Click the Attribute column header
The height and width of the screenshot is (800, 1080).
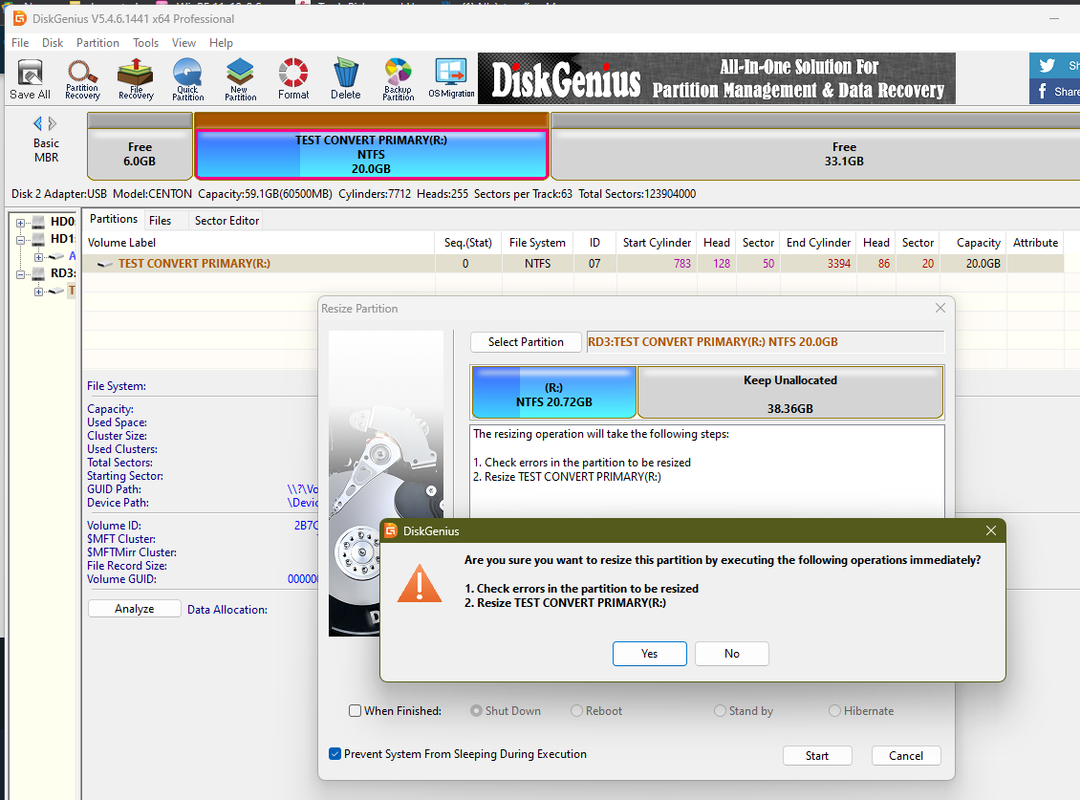(x=1035, y=243)
